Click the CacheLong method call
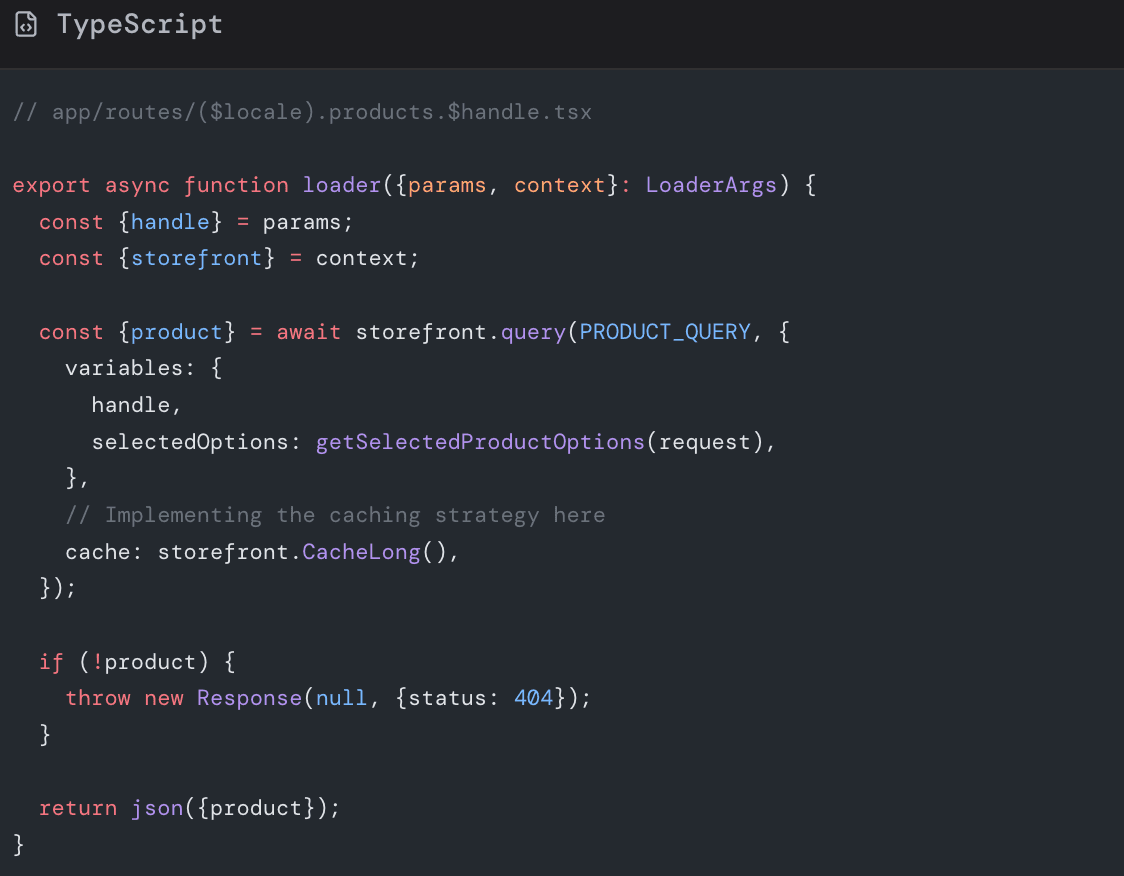Image resolution: width=1124 pixels, height=876 pixels. click(361, 551)
